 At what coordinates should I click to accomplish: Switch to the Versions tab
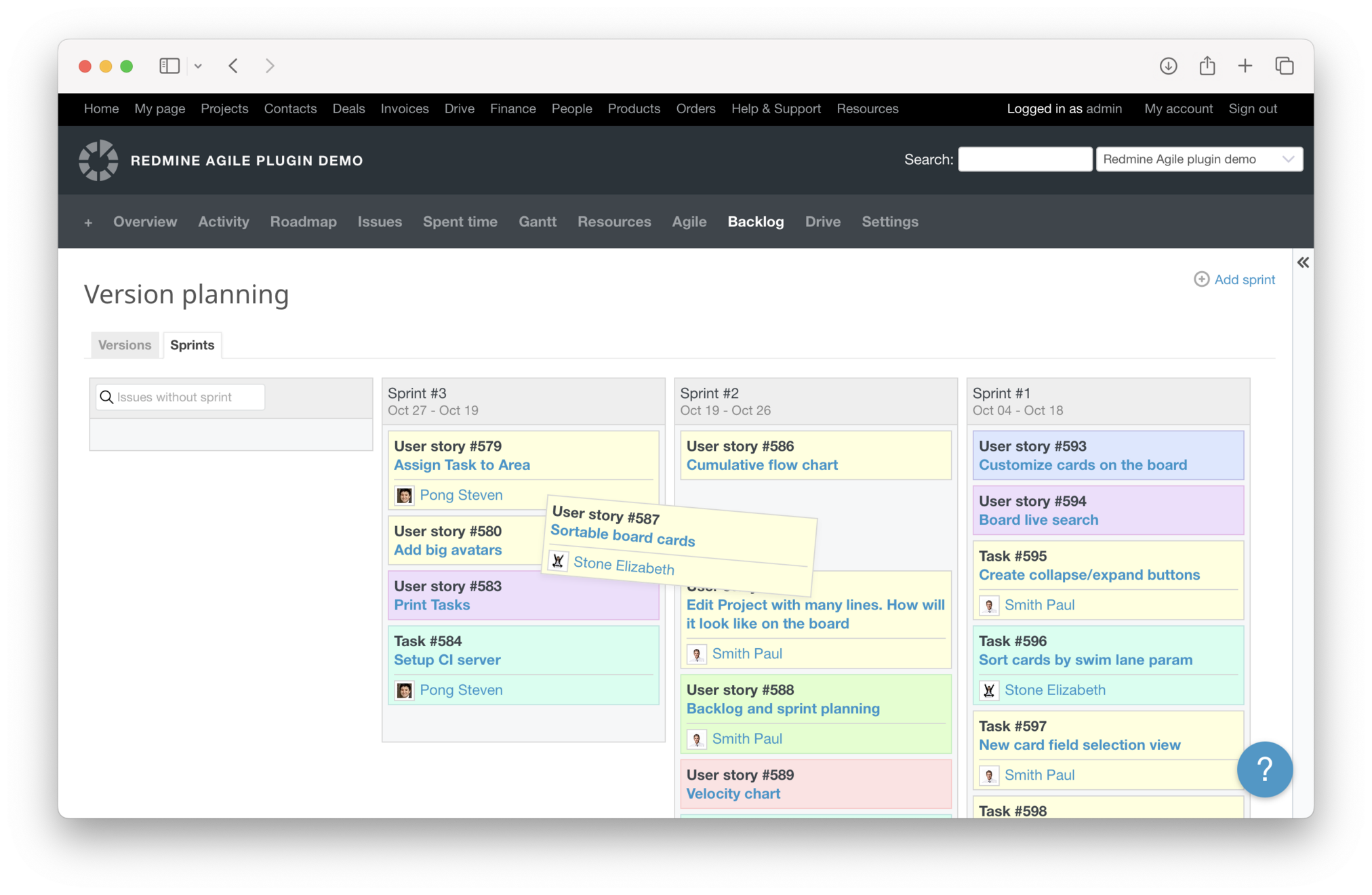click(125, 344)
